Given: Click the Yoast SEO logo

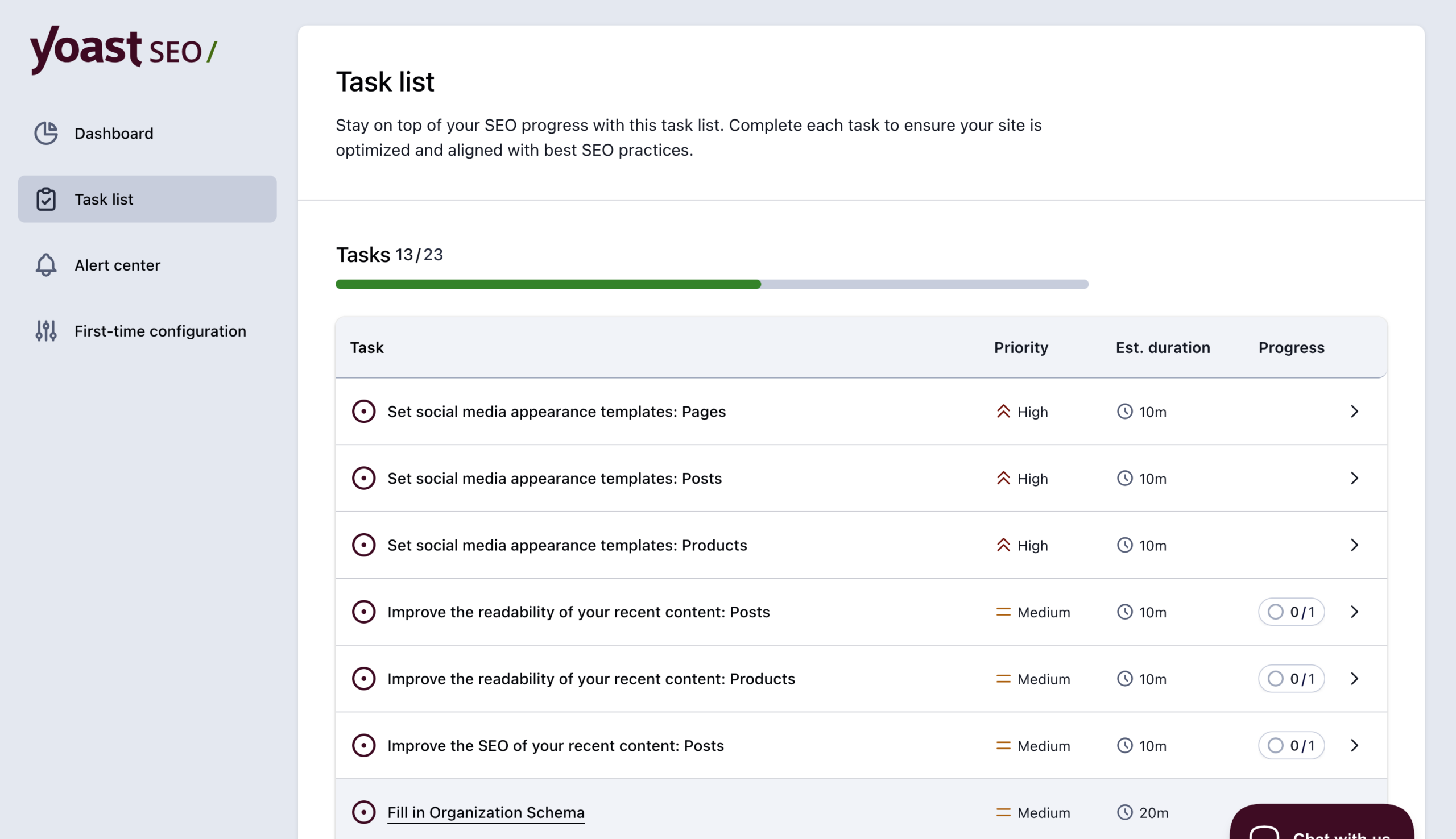Looking at the screenshot, I should [x=123, y=49].
